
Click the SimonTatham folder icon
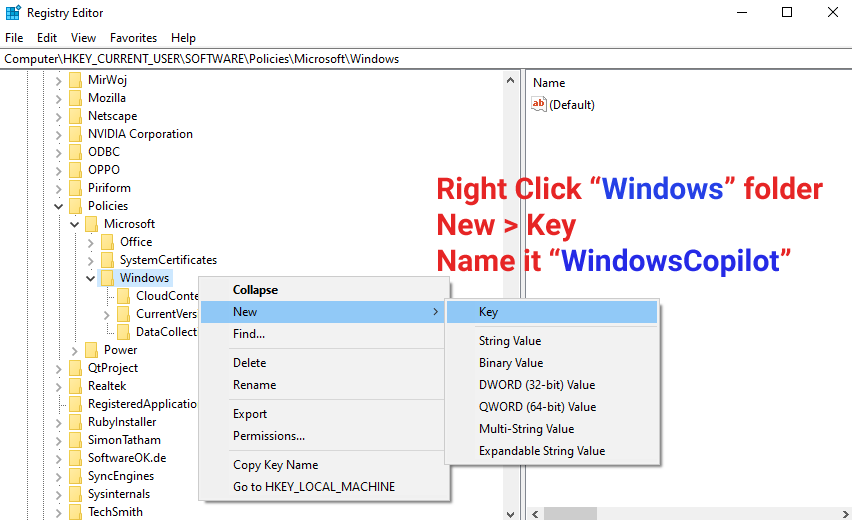(76, 440)
